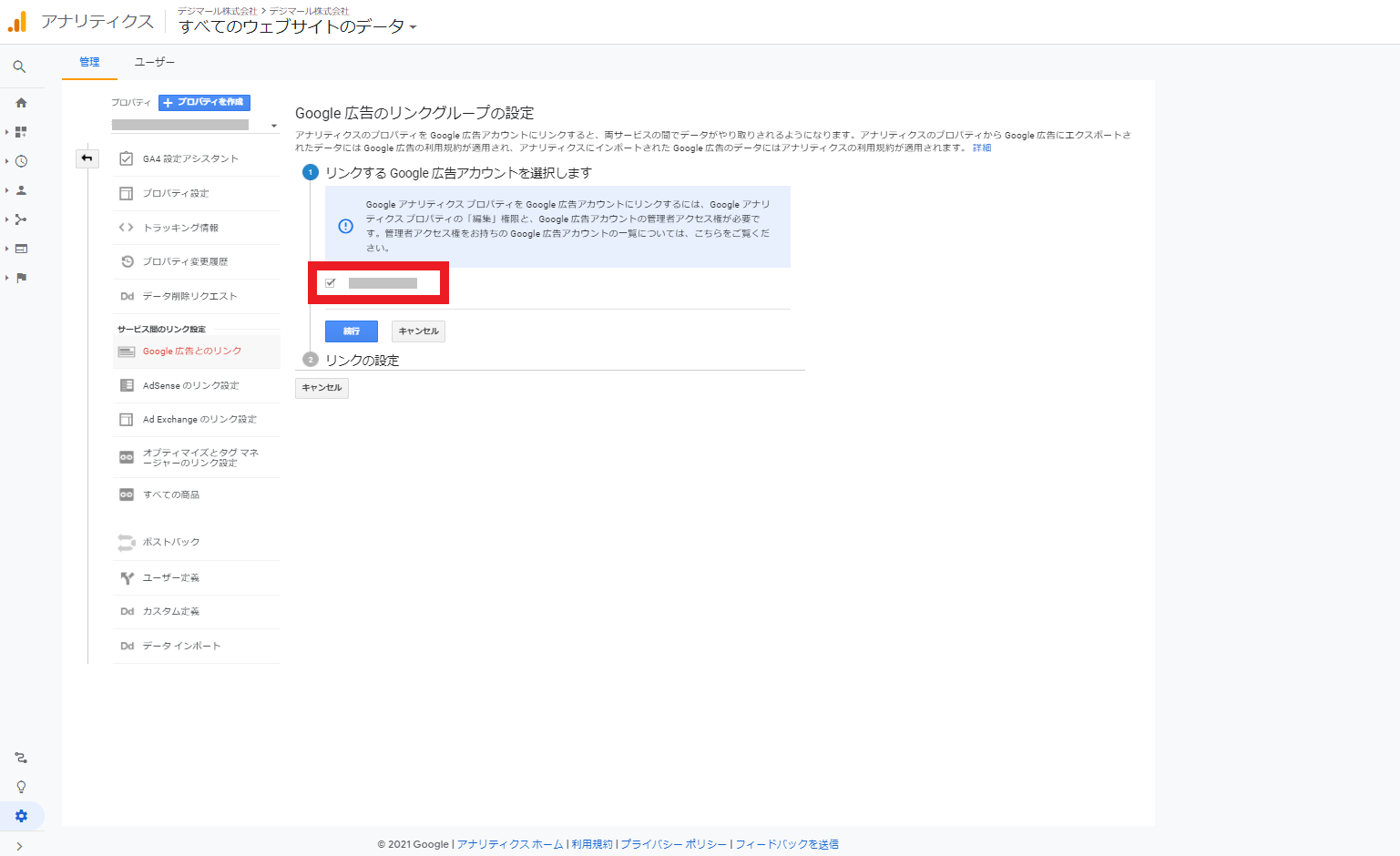Expand the Acquisition section arrow in sidebar

tap(7, 219)
